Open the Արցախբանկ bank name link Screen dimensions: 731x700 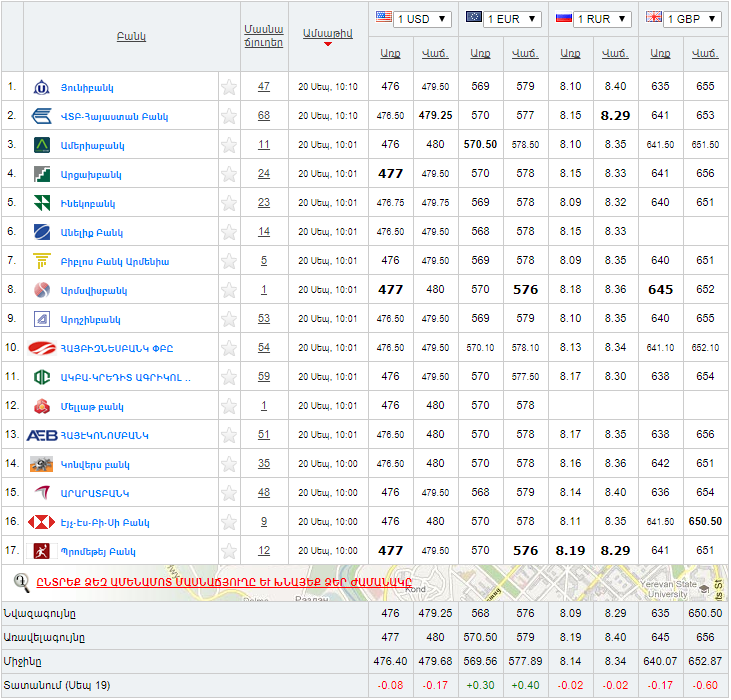pos(91,175)
